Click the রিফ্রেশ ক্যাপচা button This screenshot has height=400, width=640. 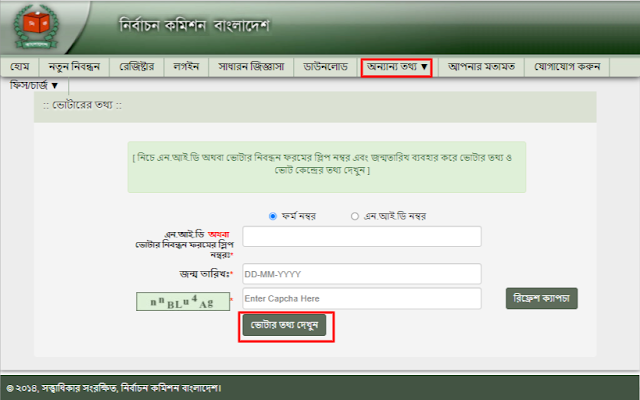coord(542,298)
